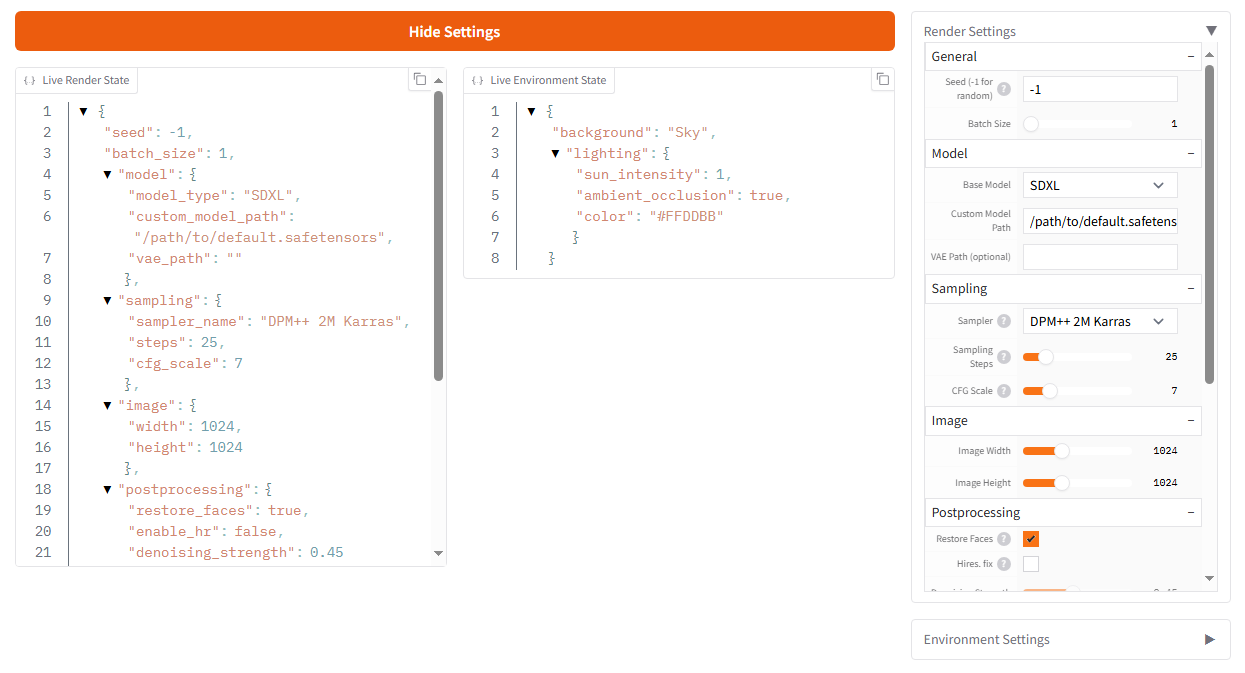The width and height of the screenshot is (1245, 673).
Task: Collapse the Render Settings accordion
Action: (1211, 31)
